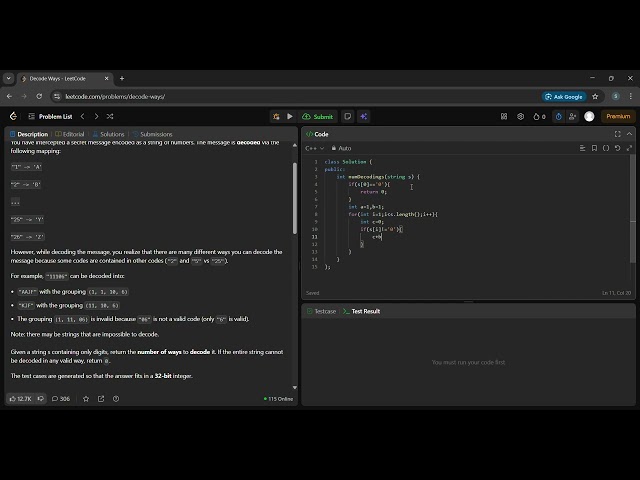
Task: Open a new browser tab
Action: (122, 78)
